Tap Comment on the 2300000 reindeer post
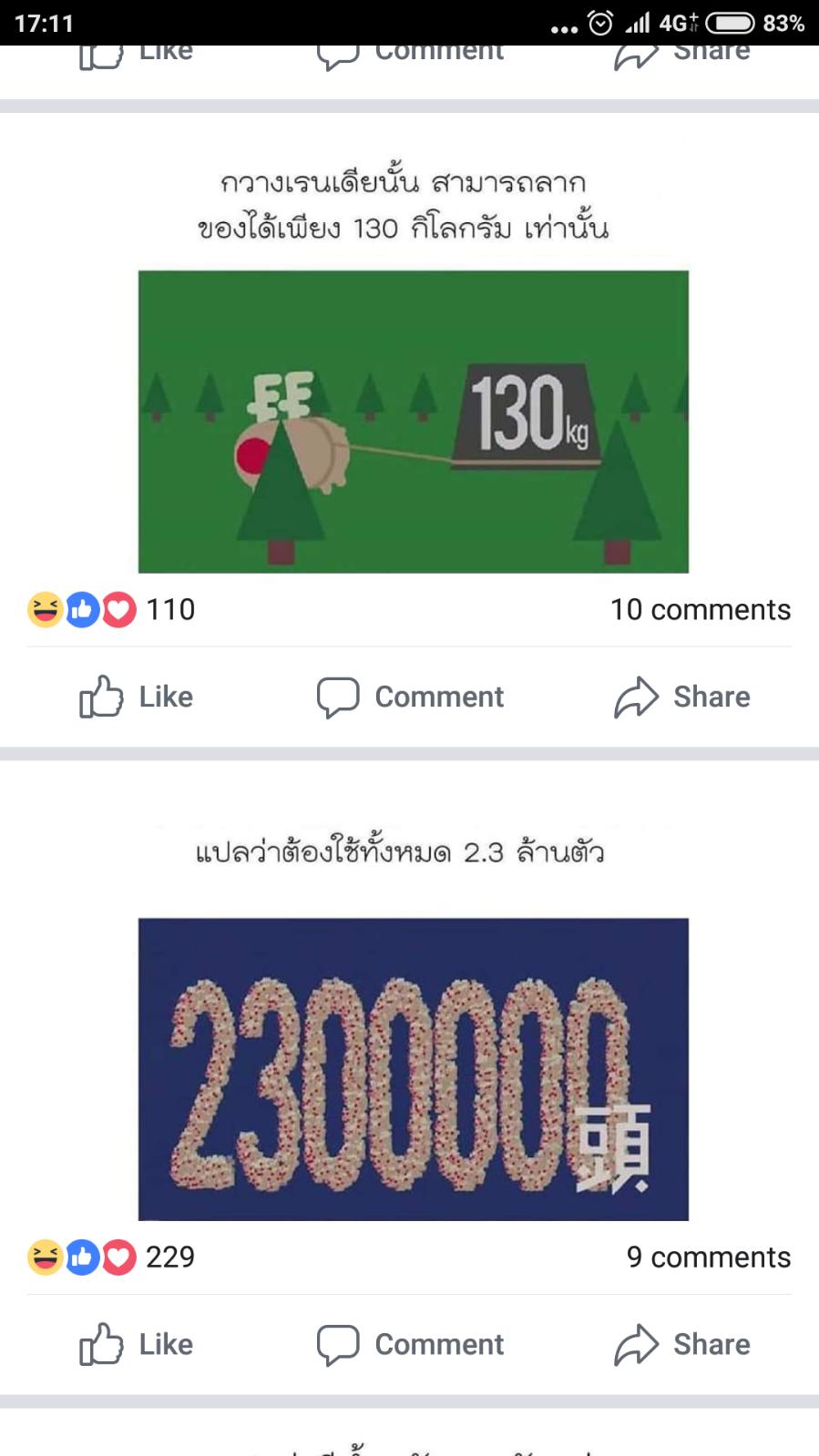The image size is (819, 1456). pos(410,1344)
